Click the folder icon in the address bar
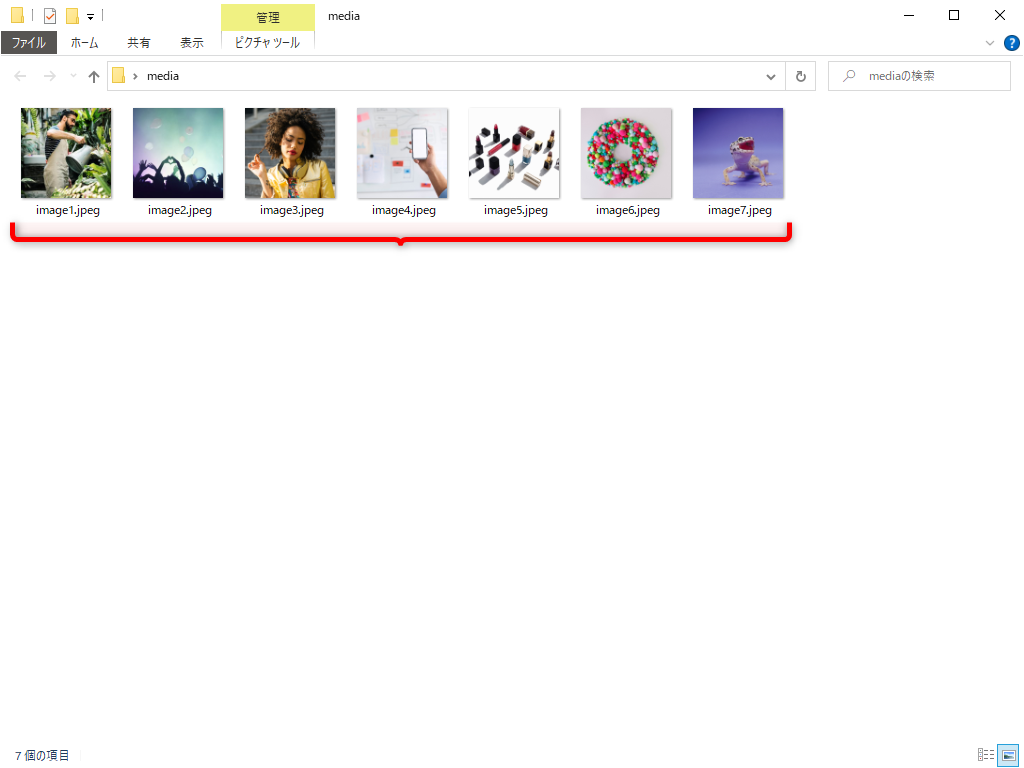 click(120, 76)
